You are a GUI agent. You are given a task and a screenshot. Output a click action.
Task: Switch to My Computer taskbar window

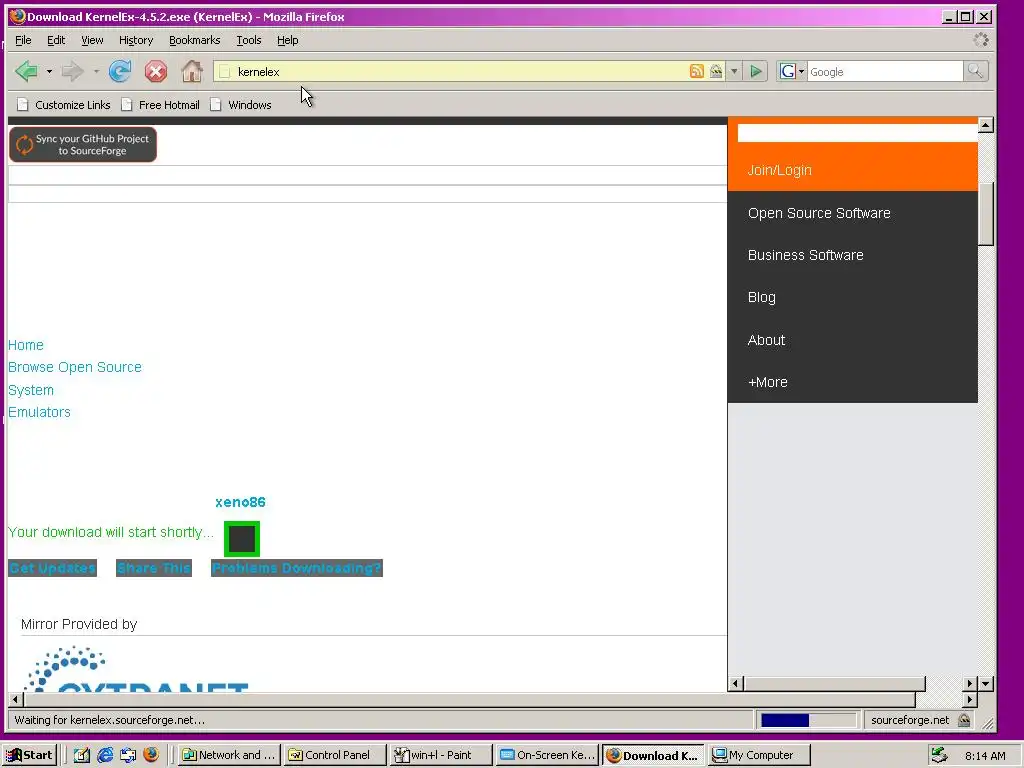[759, 755]
